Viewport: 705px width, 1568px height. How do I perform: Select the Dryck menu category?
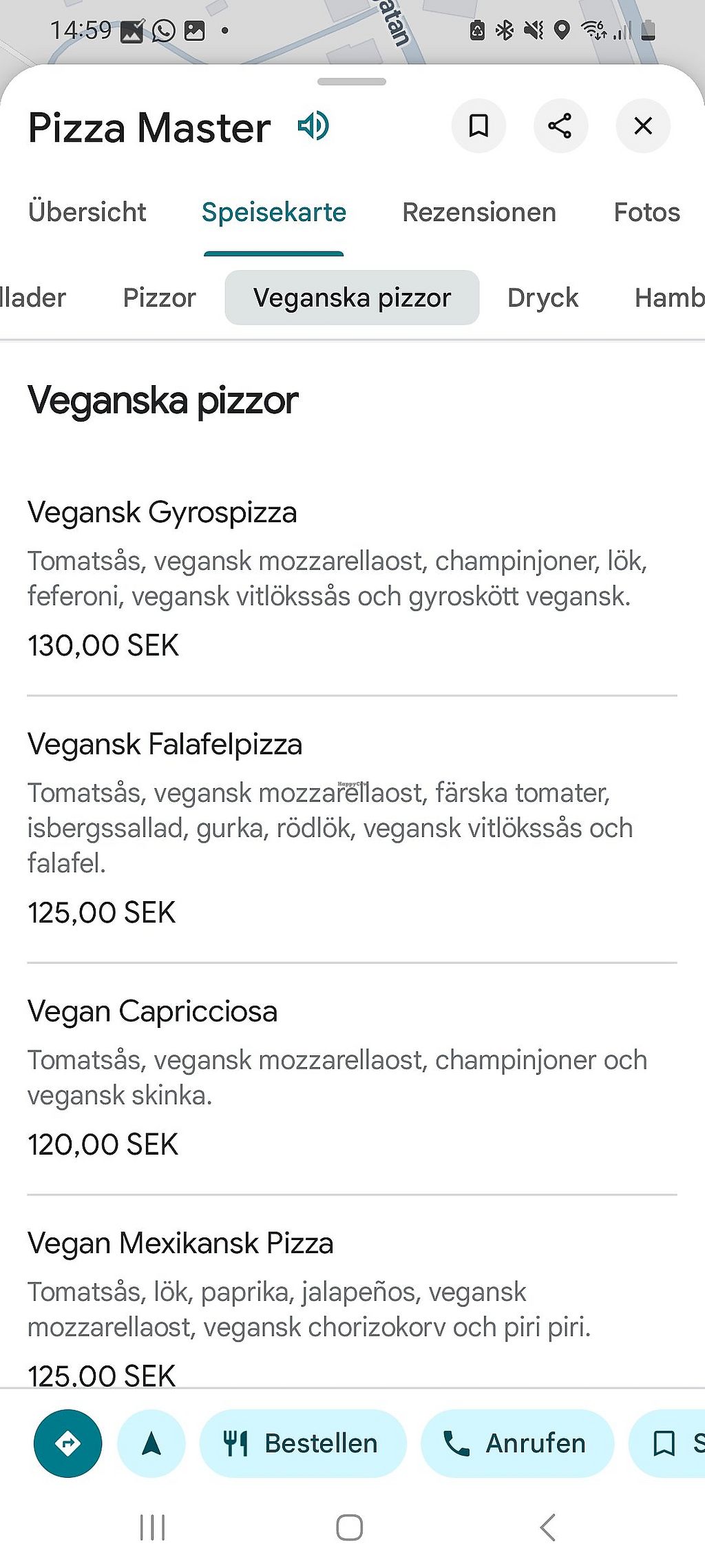(x=543, y=298)
